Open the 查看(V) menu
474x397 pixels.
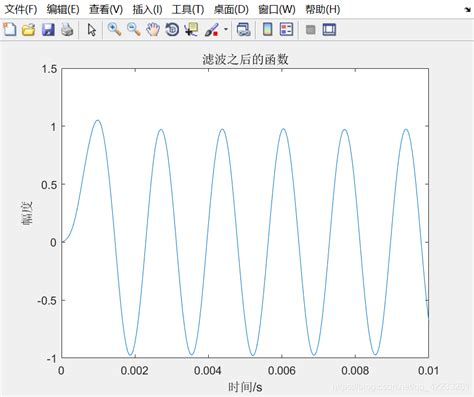pyautogui.click(x=106, y=9)
